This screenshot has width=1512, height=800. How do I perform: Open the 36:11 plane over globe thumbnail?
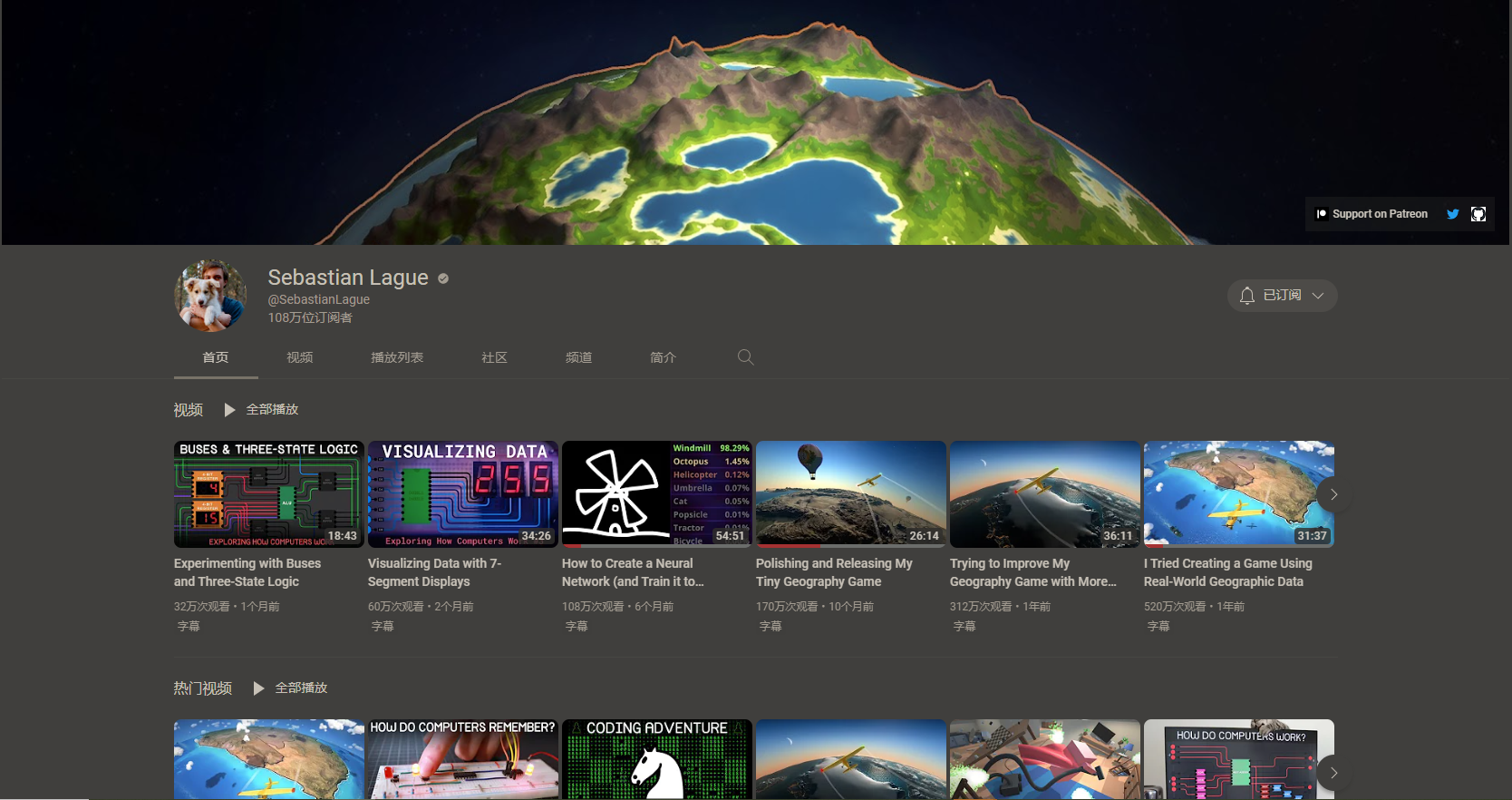click(x=1045, y=494)
